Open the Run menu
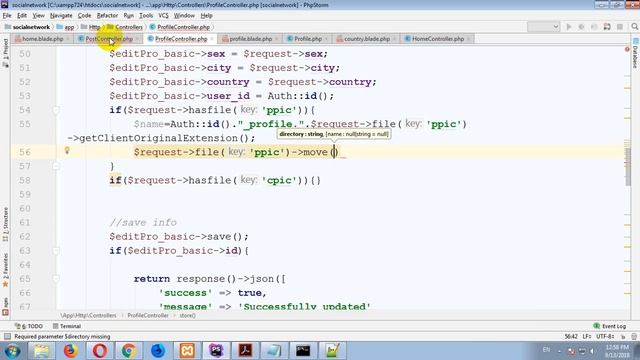 pos(129,16)
